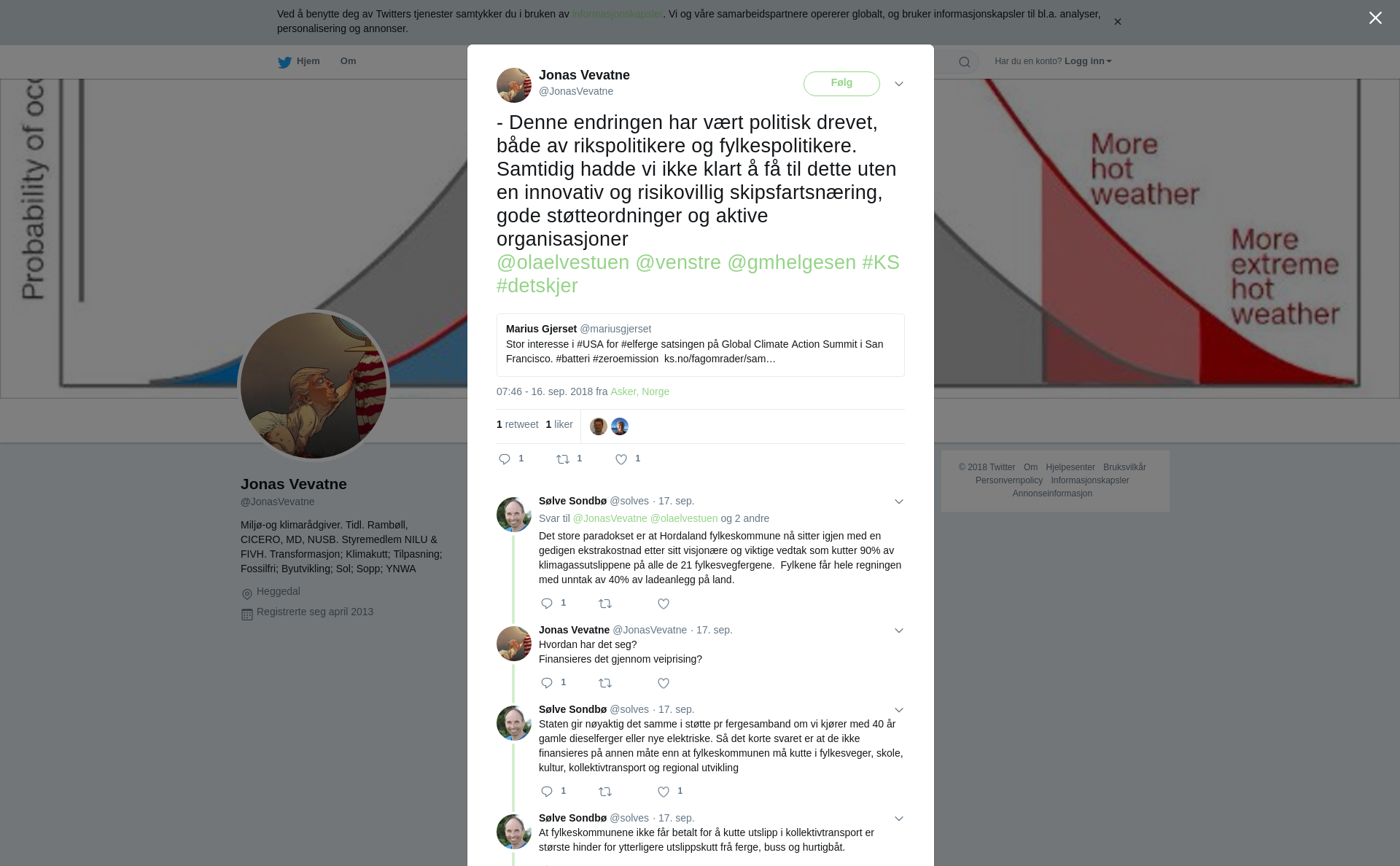
Task: Go to Hjem in the top navigation
Action: click(x=308, y=61)
